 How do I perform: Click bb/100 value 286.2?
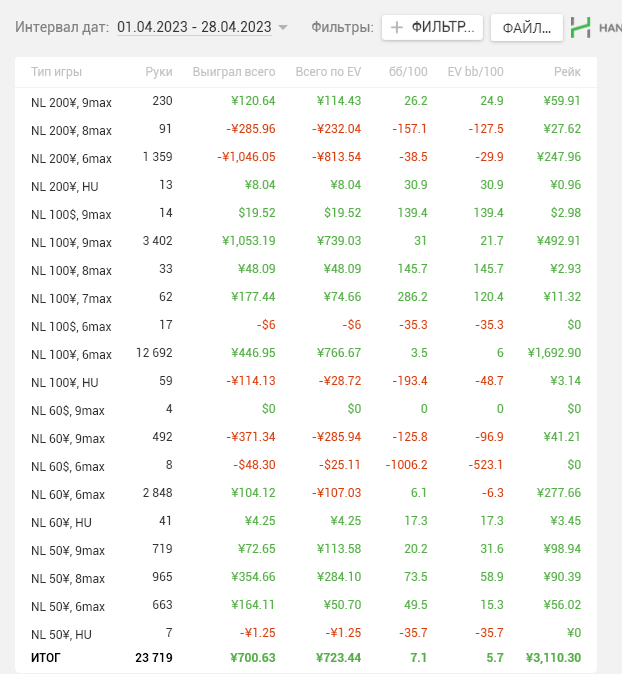click(412, 297)
